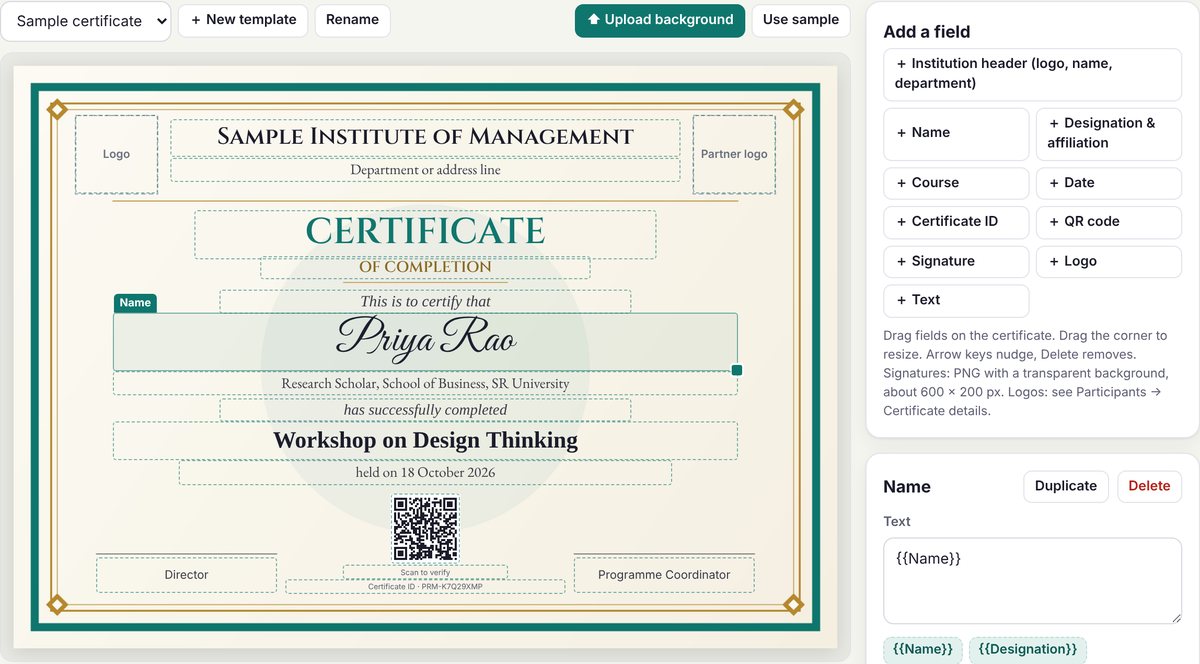Add a Logo field
This screenshot has width=1200, height=664.
coord(1109,261)
